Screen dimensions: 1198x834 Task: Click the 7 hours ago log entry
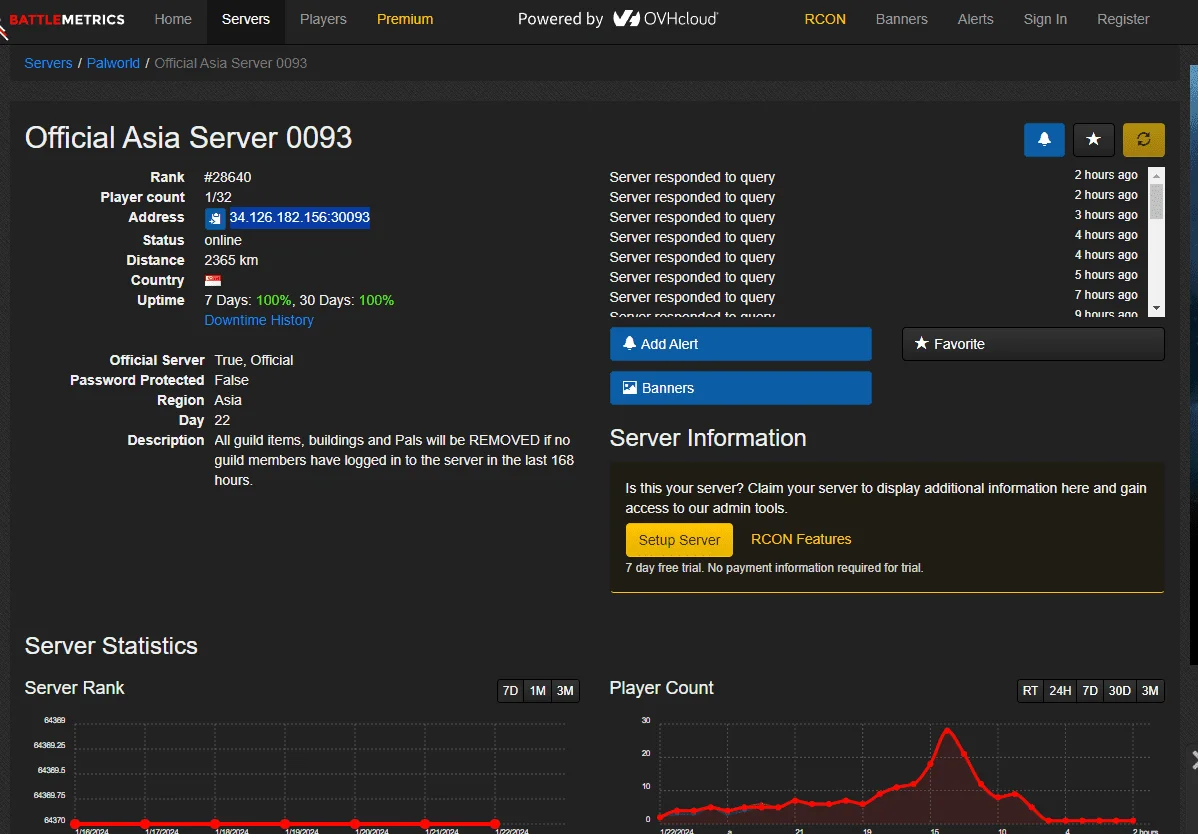point(1106,295)
